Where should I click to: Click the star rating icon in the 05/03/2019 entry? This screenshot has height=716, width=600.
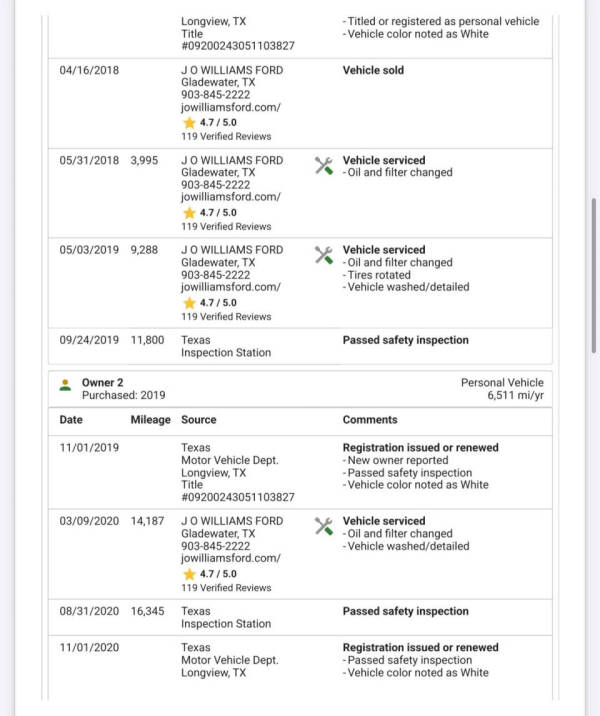click(189, 303)
